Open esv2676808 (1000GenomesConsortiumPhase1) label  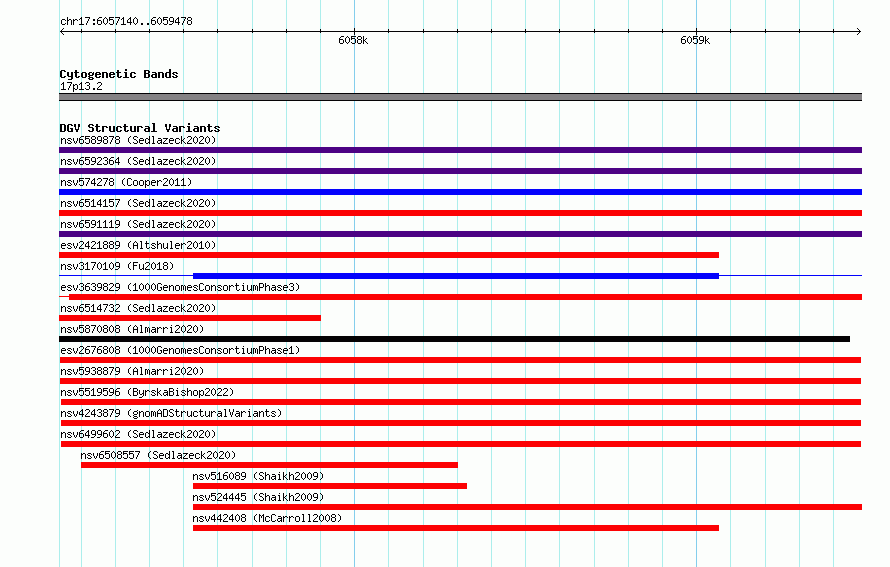[x=180, y=350]
